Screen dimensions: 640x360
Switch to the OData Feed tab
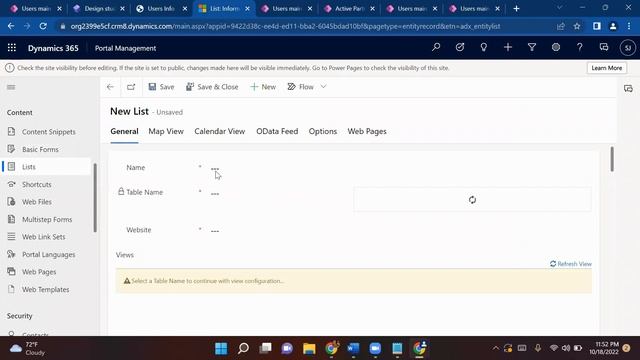pos(277,131)
